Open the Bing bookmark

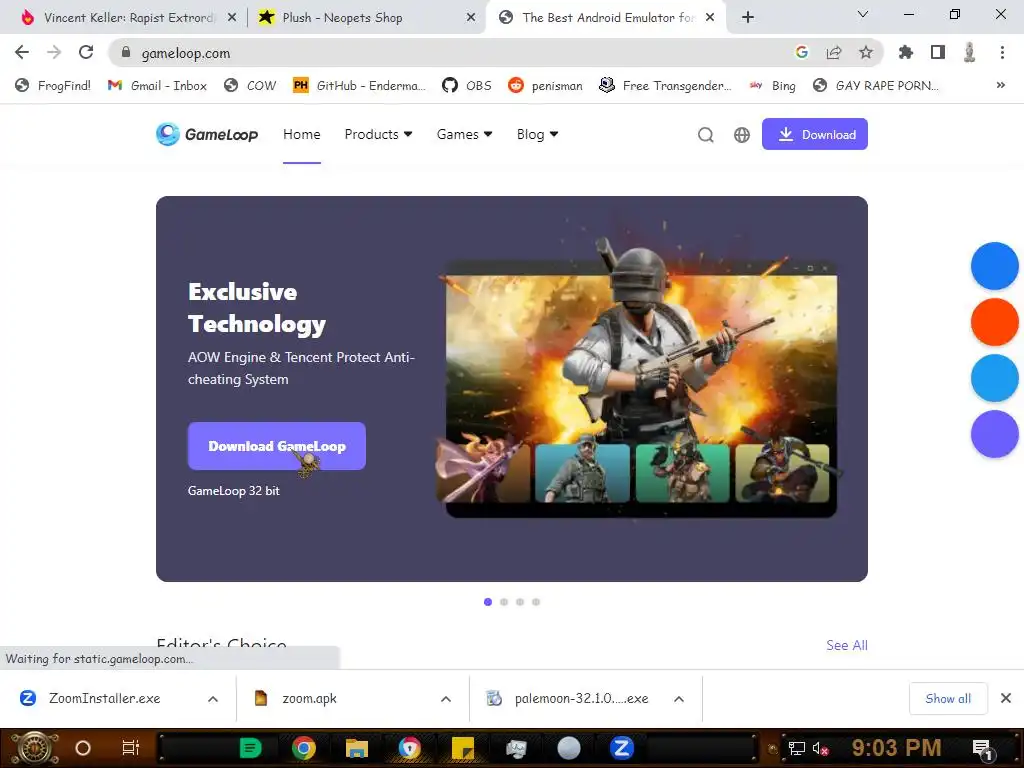pos(773,86)
